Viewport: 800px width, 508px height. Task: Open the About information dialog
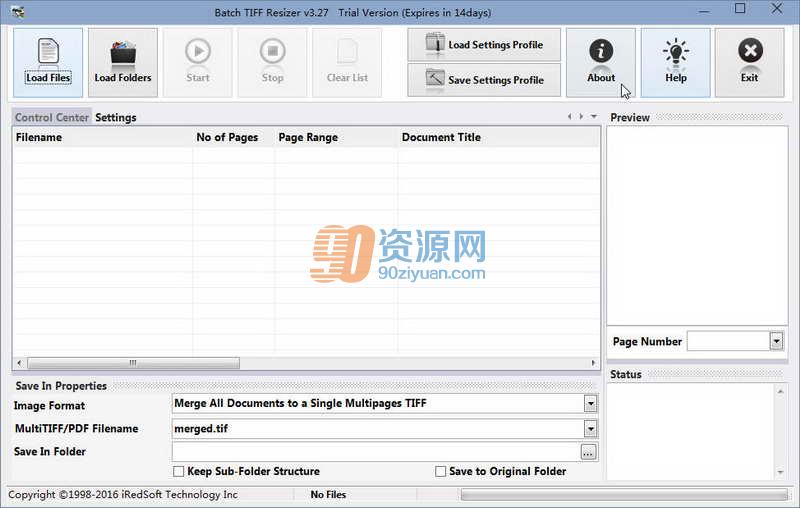601,62
